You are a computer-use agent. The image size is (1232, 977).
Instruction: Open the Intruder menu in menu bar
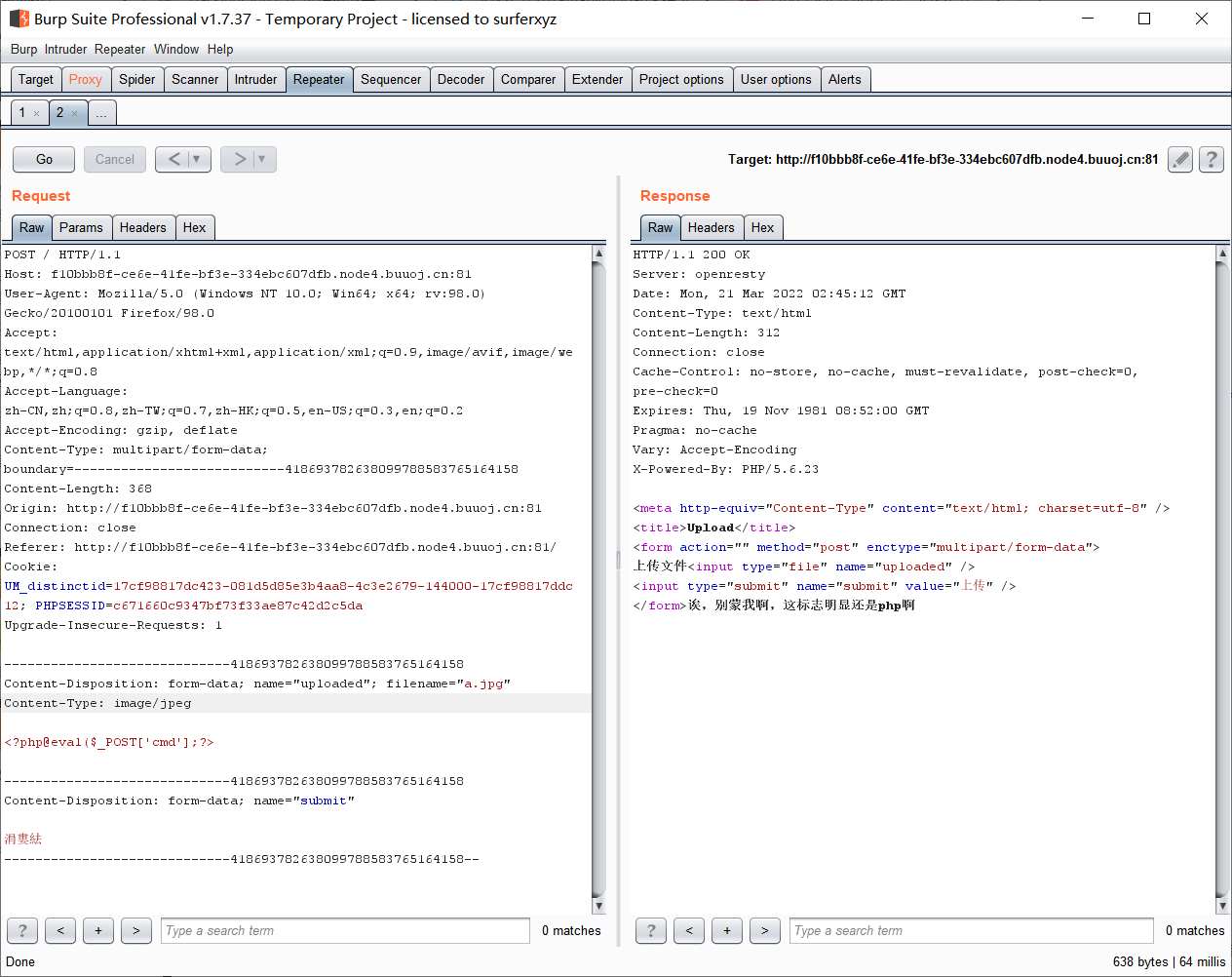pos(65,49)
